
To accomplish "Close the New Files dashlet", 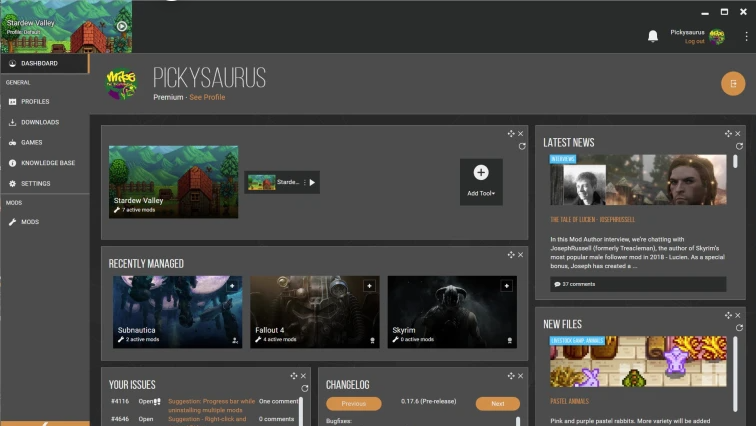I will click(x=738, y=315).
